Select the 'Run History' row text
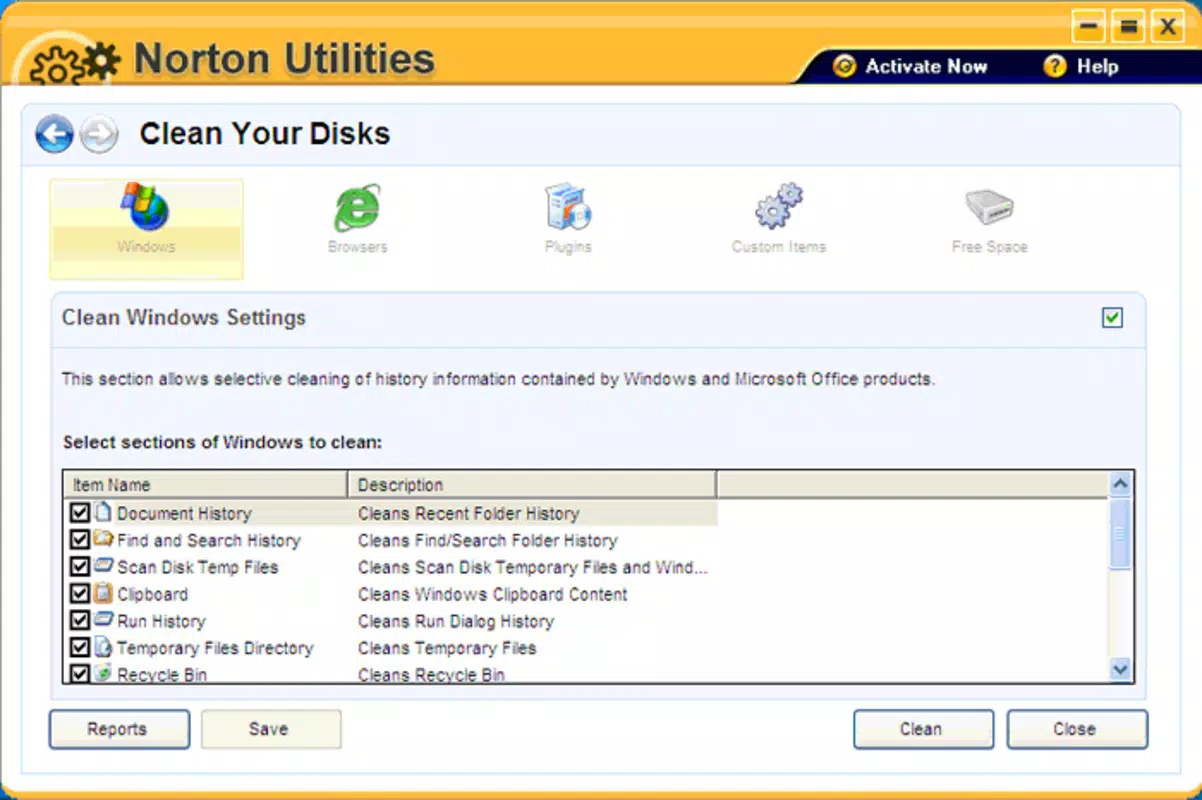1202x800 pixels. click(161, 622)
